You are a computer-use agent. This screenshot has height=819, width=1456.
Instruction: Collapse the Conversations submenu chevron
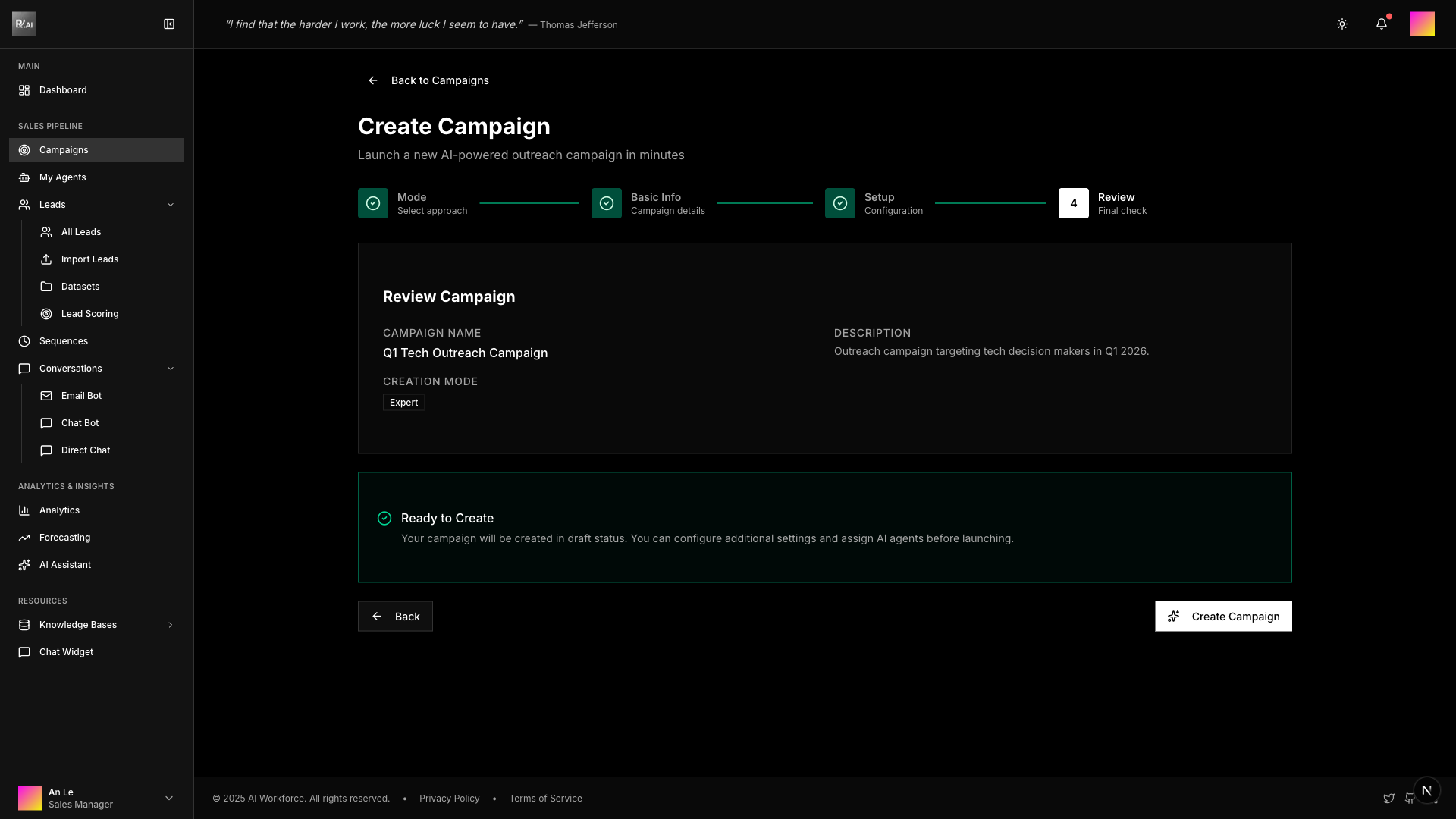(171, 369)
